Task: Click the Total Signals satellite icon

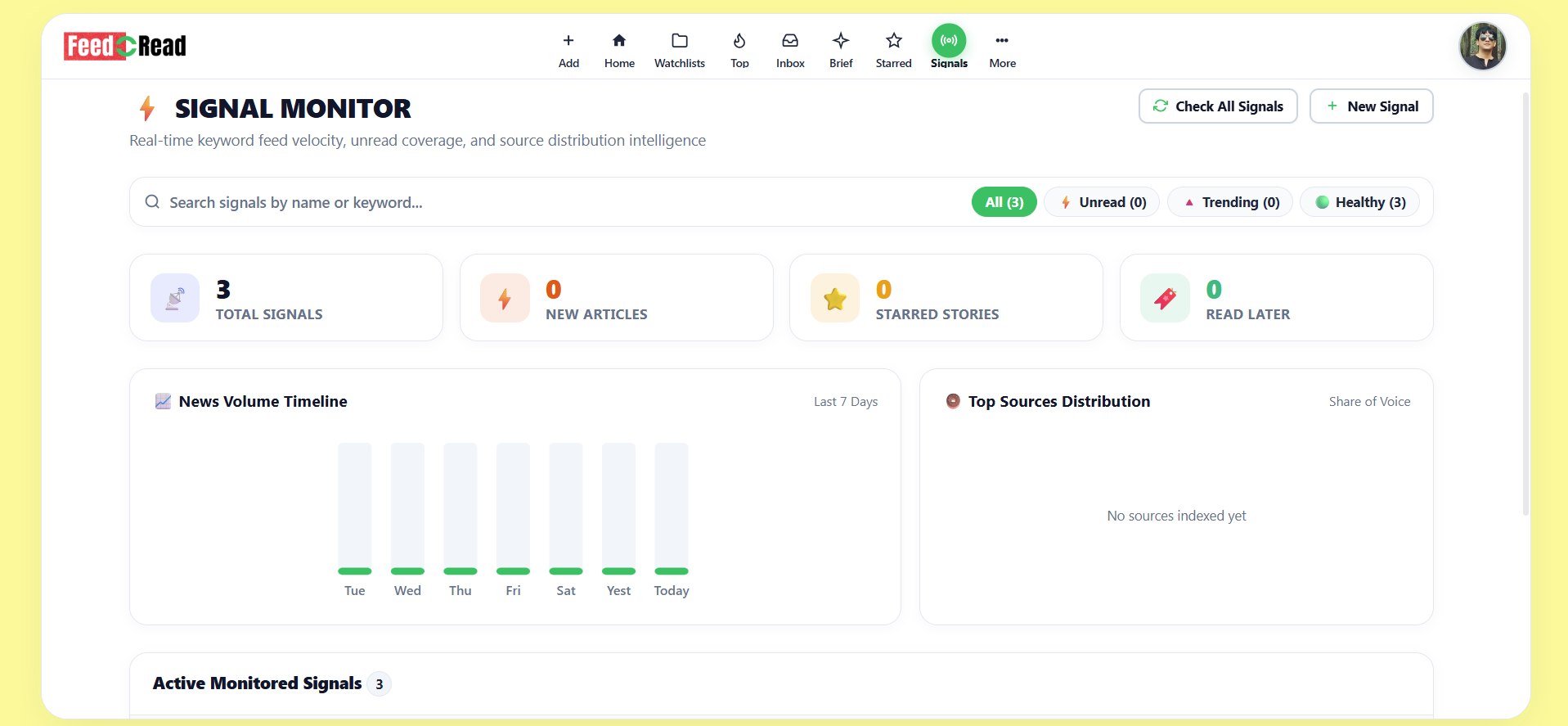Action: pyautogui.click(x=175, y=298)
